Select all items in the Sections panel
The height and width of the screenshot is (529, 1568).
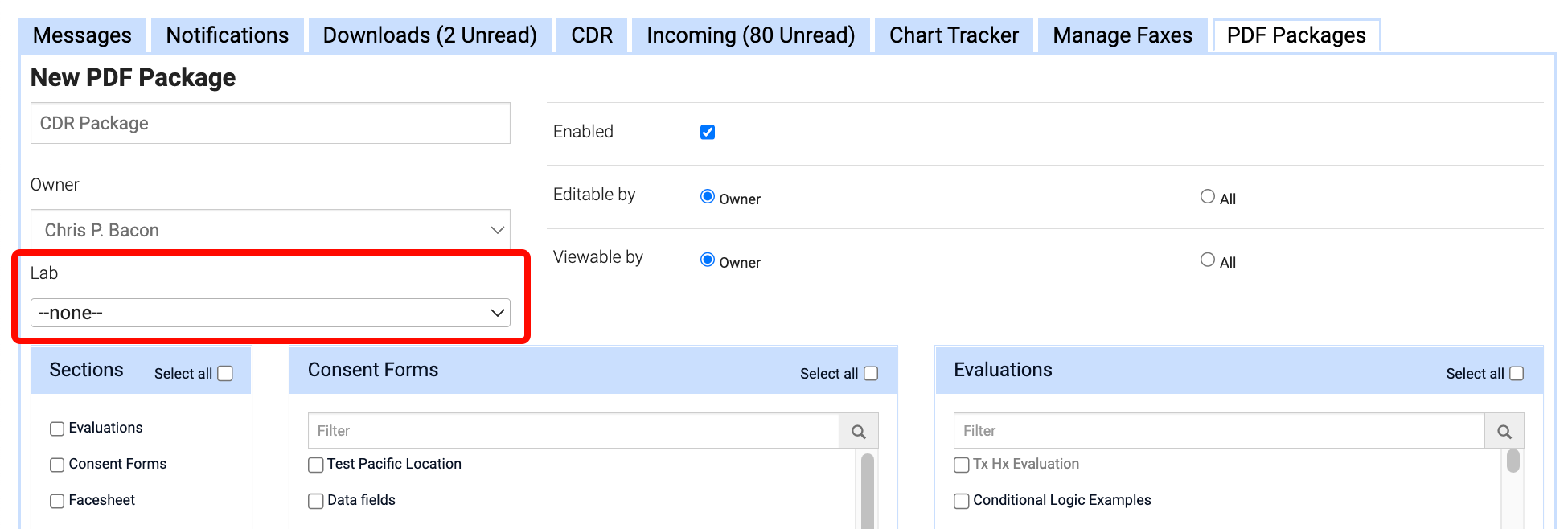click(224, 372)
